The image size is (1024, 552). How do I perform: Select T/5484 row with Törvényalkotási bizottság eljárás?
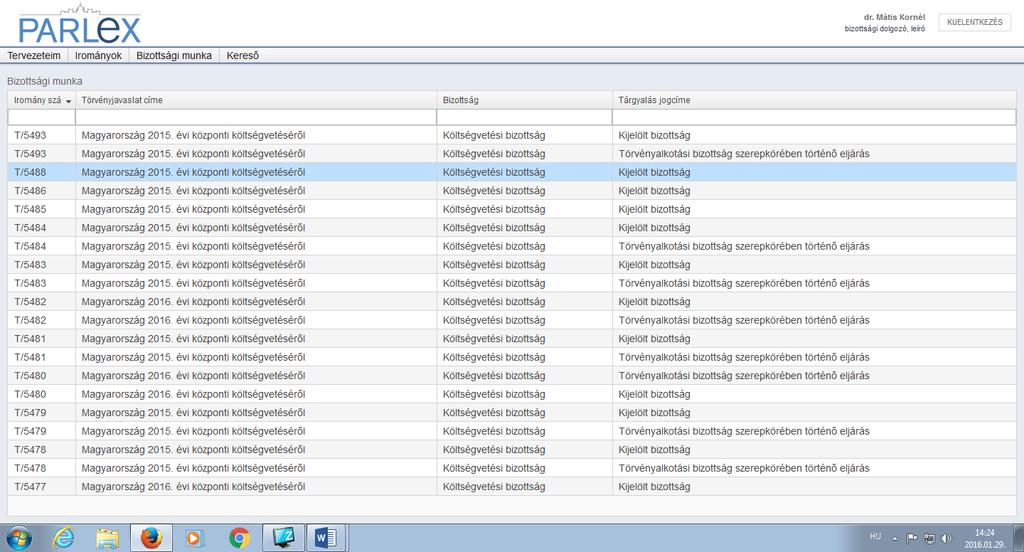(512, 246)
